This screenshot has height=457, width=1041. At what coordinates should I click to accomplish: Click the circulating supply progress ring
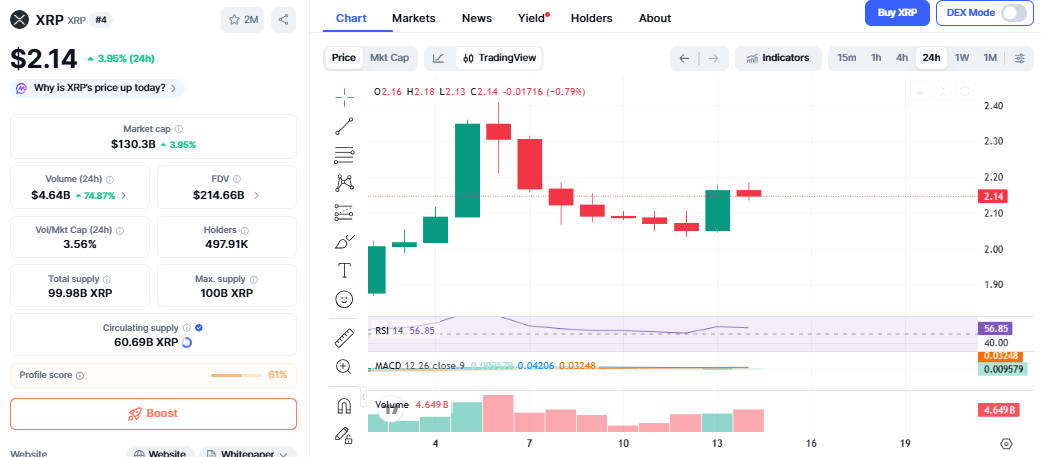coord(187,343)
